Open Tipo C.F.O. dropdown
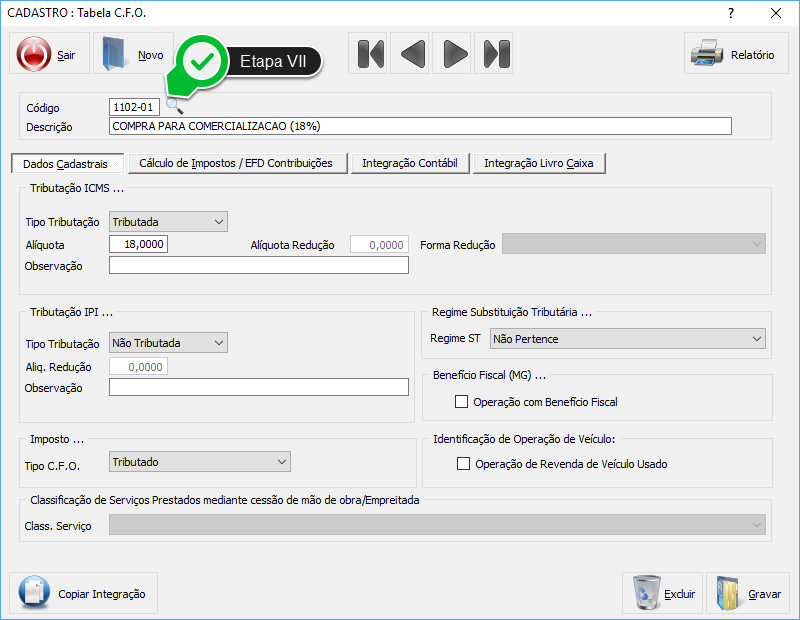This screenshot has width=800, height=620. [x=199, y=461]
